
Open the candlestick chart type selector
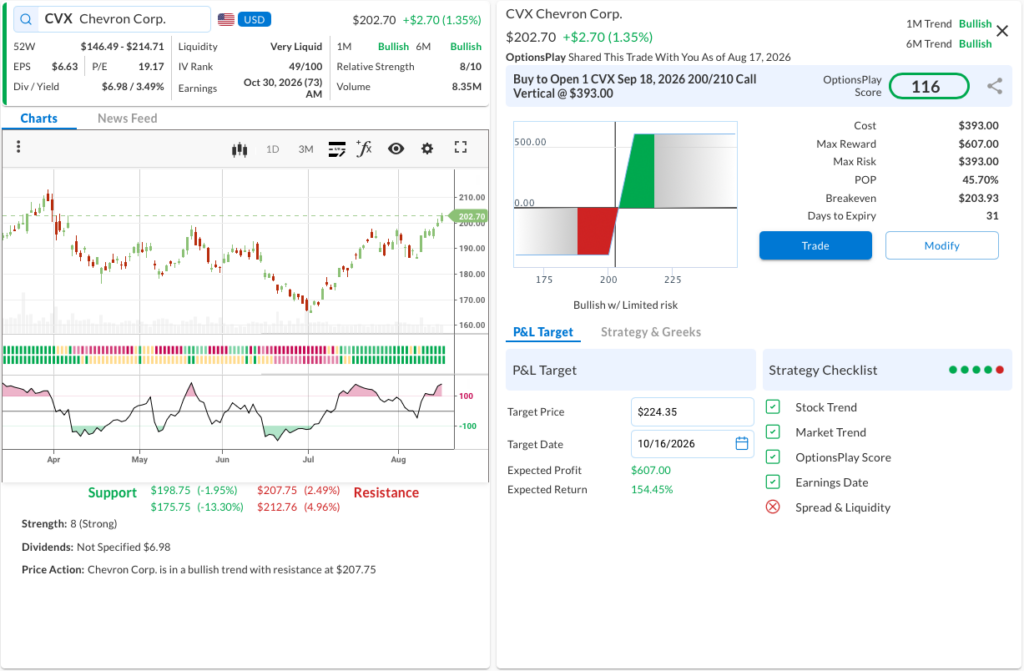240,150
